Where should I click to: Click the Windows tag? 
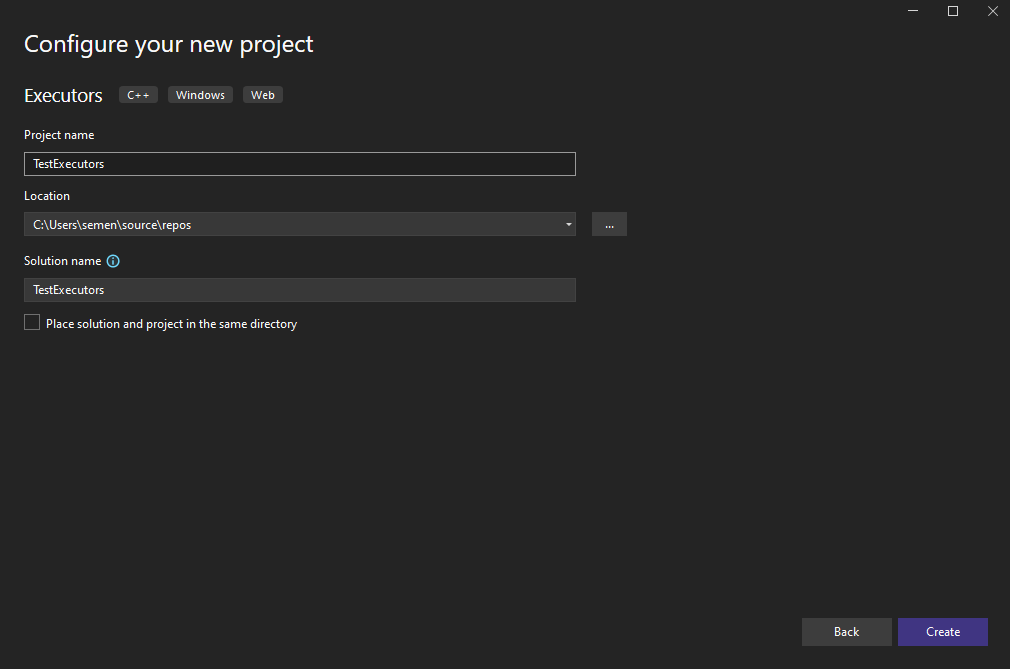[200, 95]
